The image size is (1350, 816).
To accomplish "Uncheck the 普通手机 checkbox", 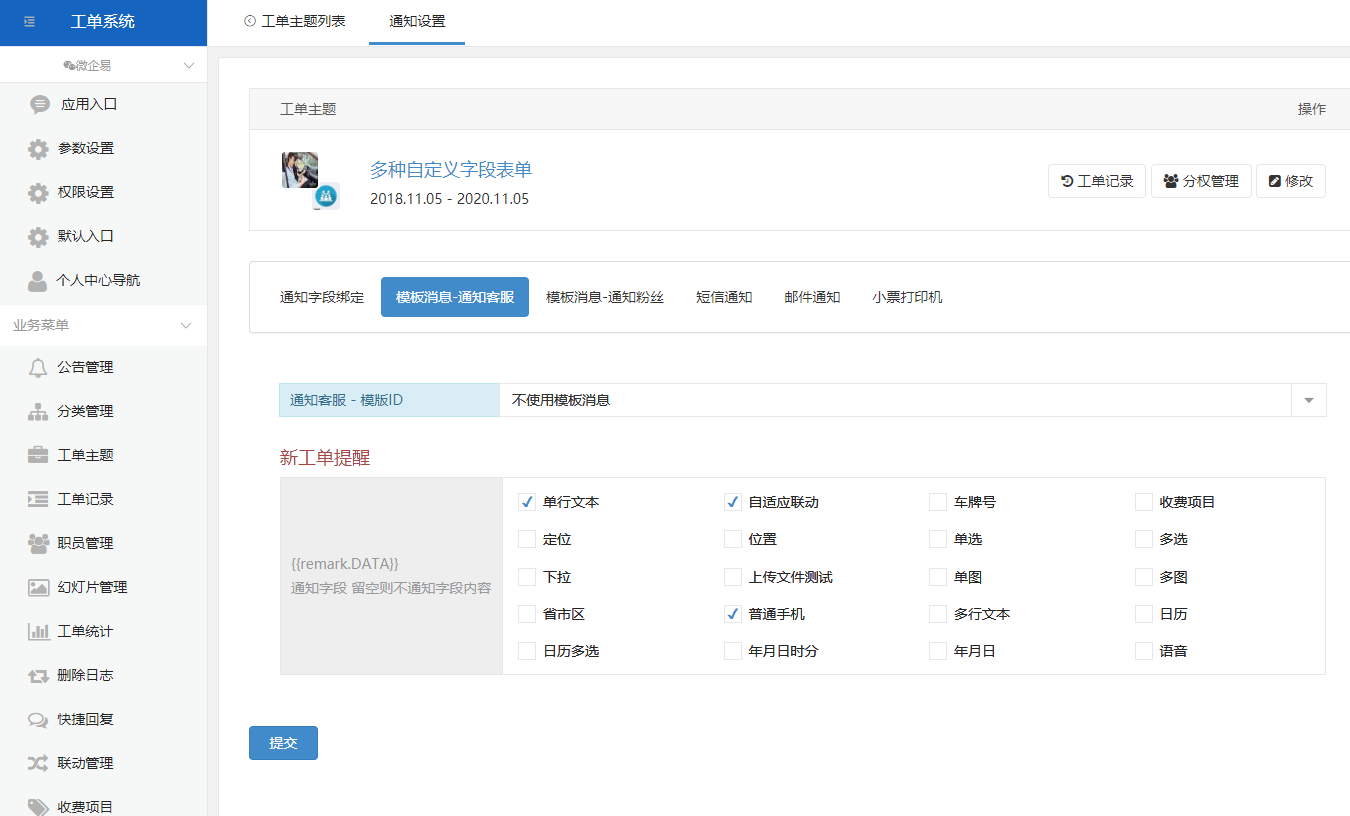I will [x=733, y=614].
